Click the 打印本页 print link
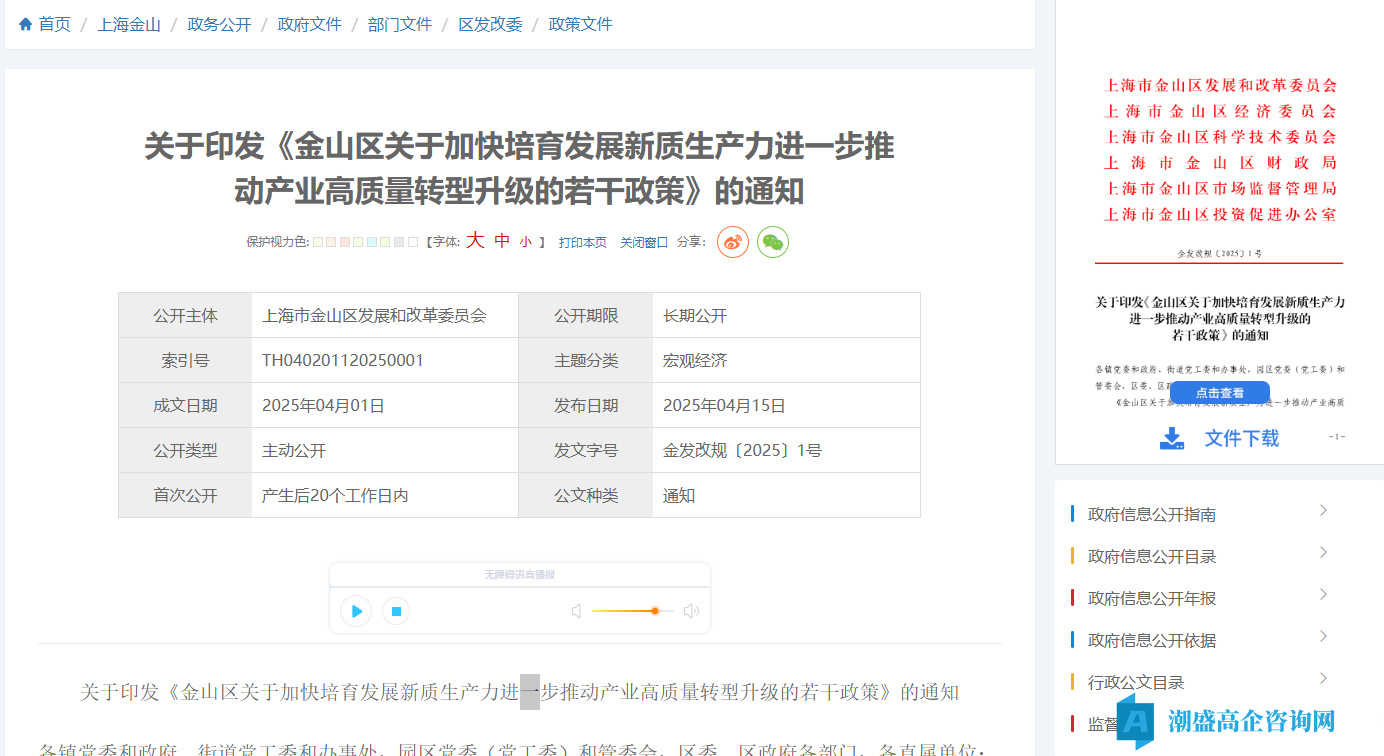This screenshot has width=1384, height=756. tap(582, 242)
